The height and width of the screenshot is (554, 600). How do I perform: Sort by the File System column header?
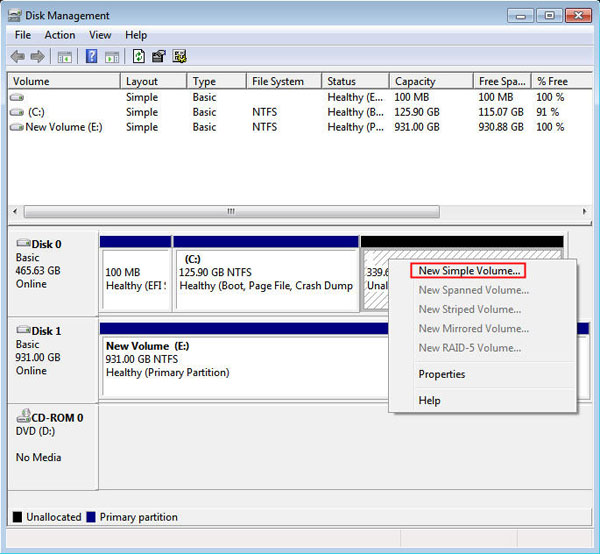click(284, 81)
